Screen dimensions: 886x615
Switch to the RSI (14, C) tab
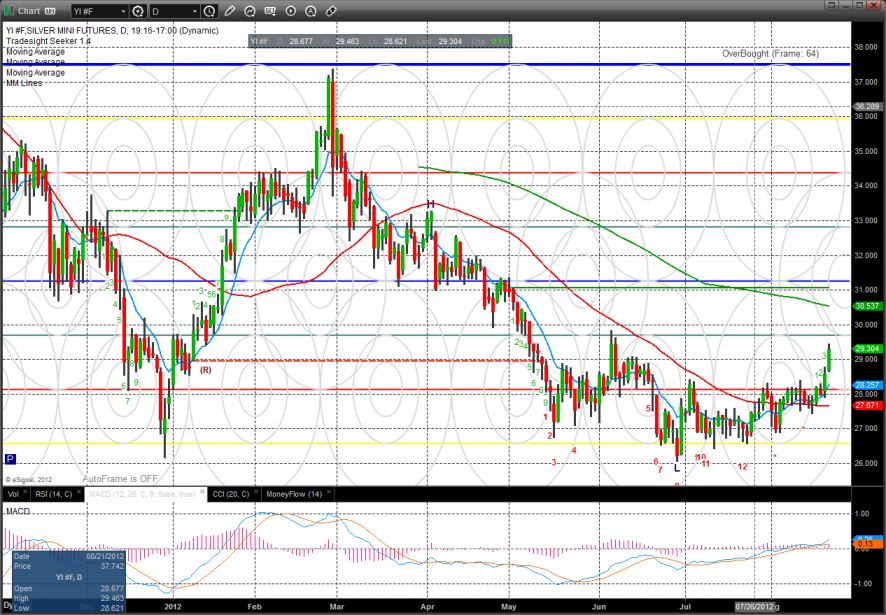click(54, 493)
